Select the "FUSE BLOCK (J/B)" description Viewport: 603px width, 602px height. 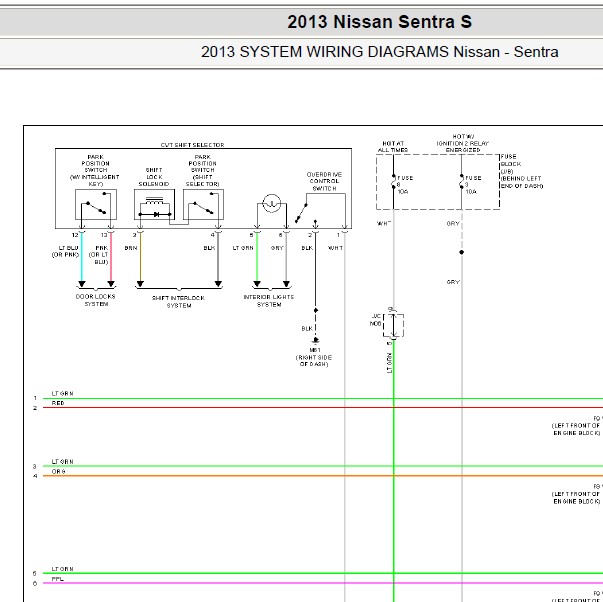521,171
